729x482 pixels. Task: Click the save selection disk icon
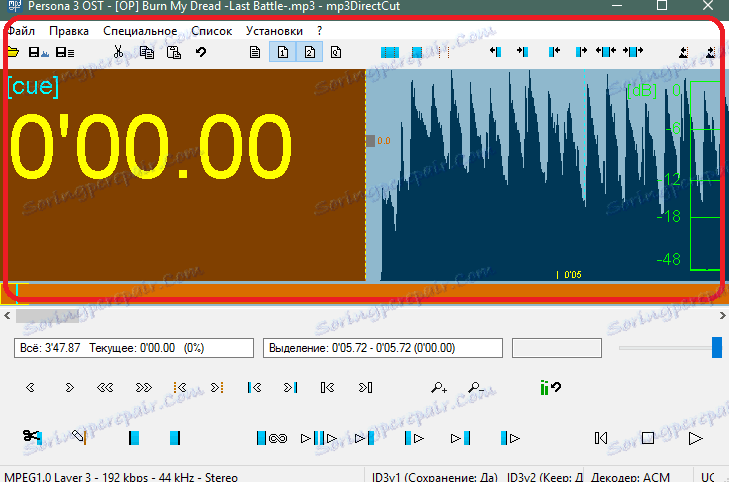(x=39, y=52)
